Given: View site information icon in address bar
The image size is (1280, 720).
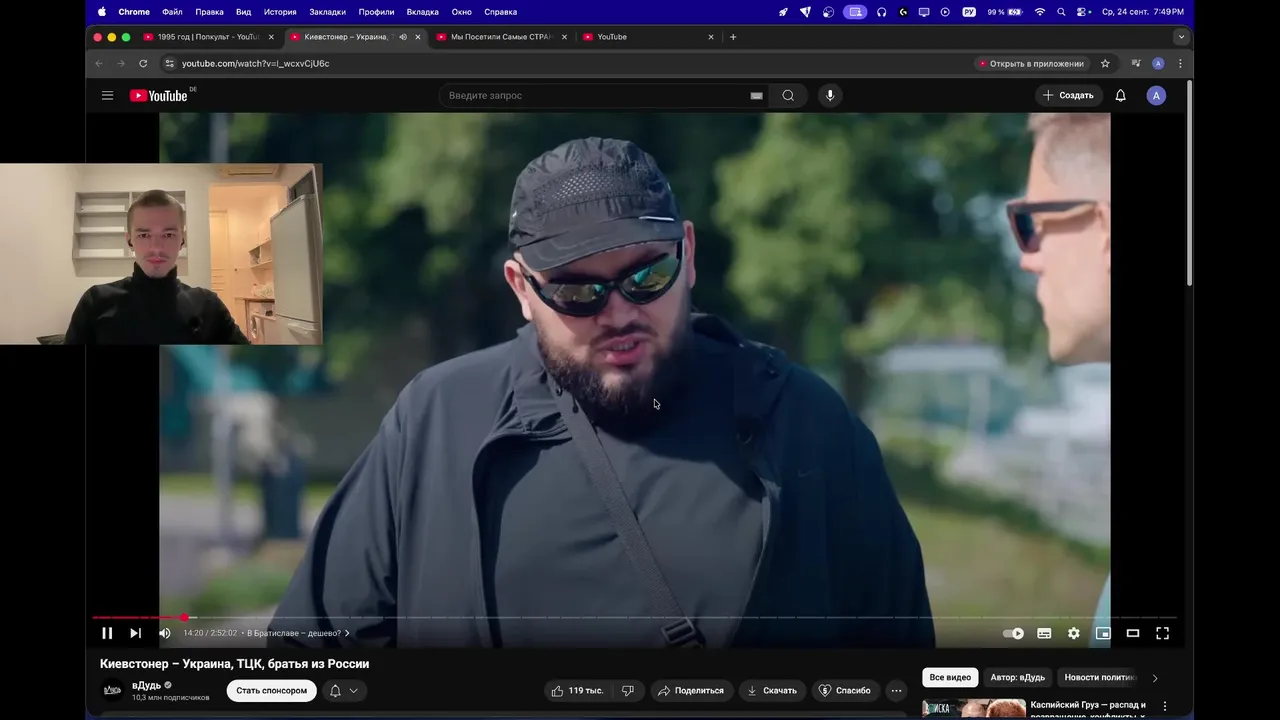Looking at the screenshot, I should tap(169, 63).
